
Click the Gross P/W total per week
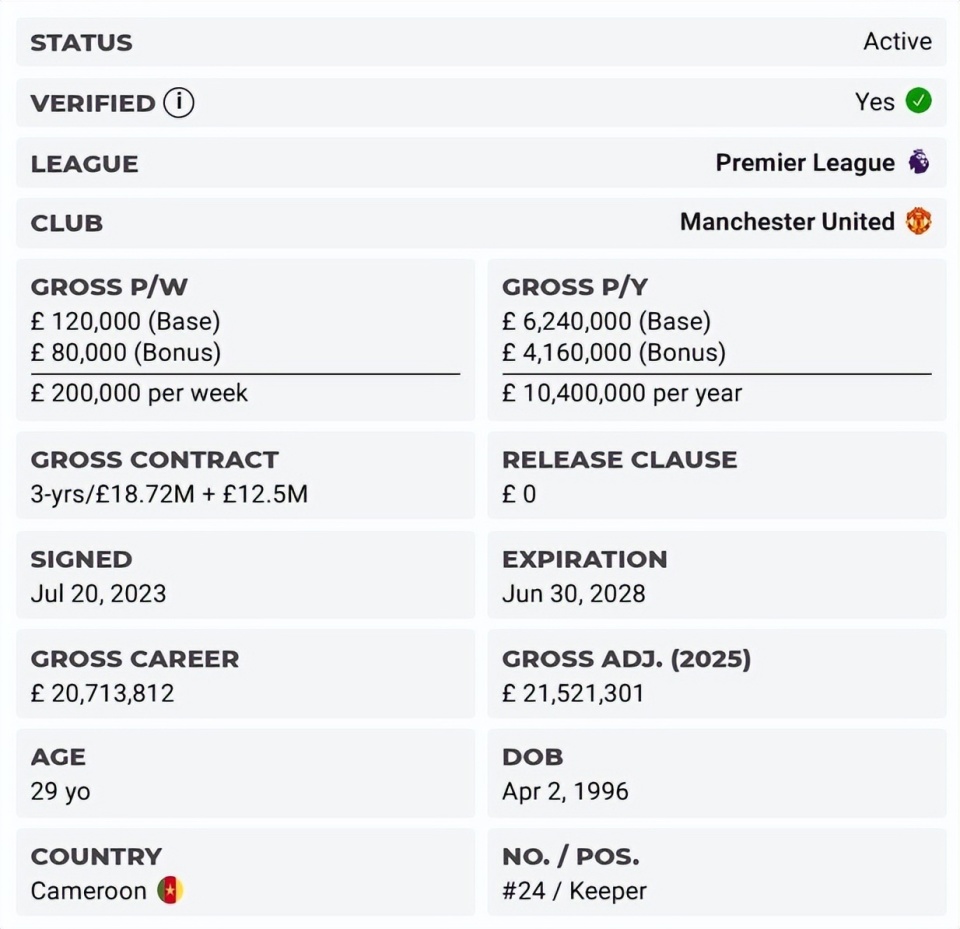tap(139, 393)
